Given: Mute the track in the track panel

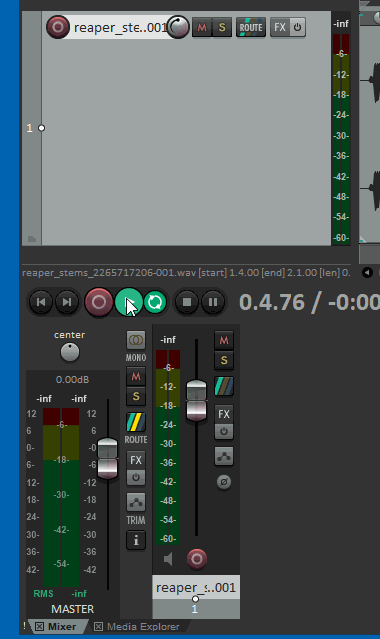Looking at the screenshot, I should 202,27.
